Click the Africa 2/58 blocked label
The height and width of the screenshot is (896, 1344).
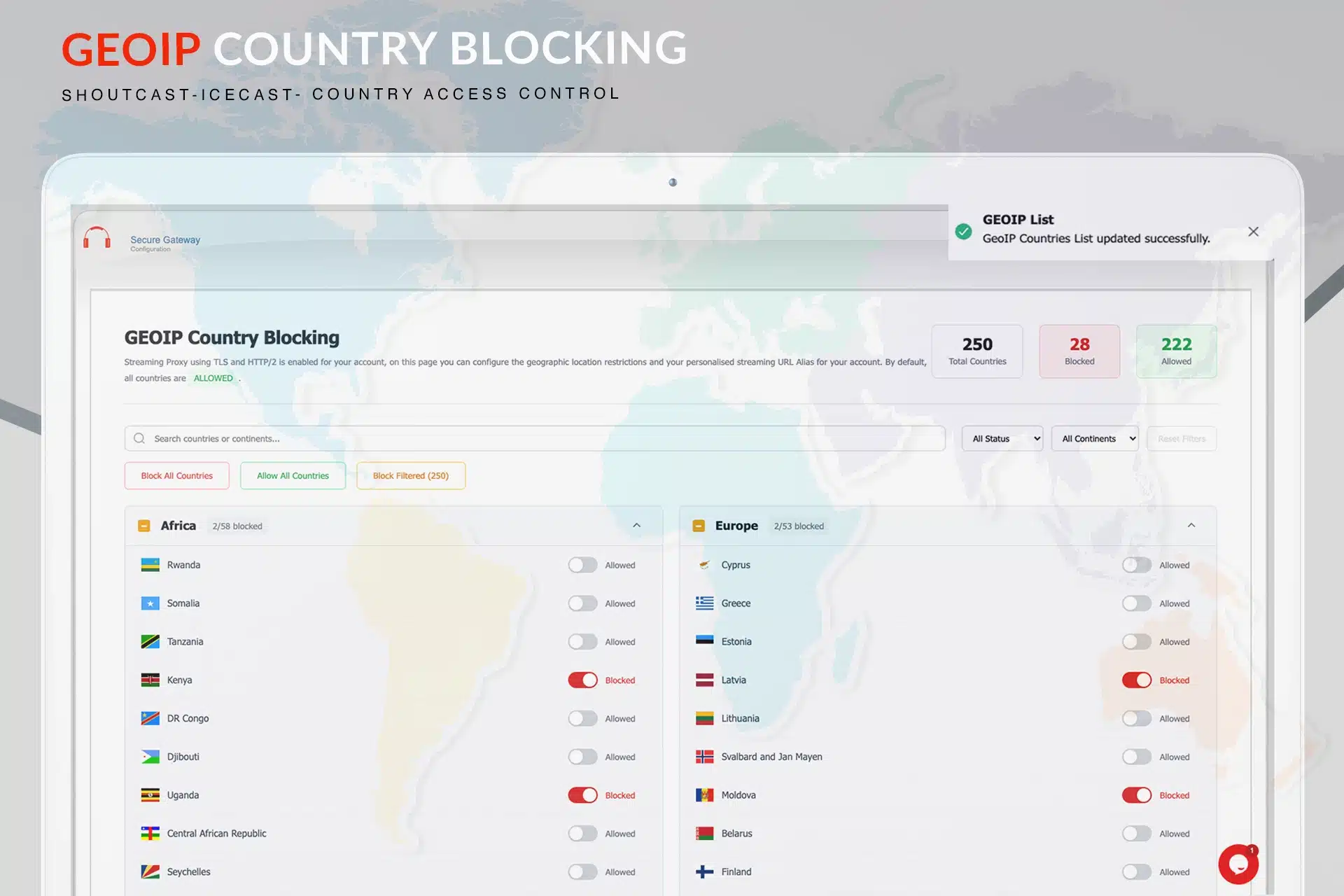(x=237, y=526)
